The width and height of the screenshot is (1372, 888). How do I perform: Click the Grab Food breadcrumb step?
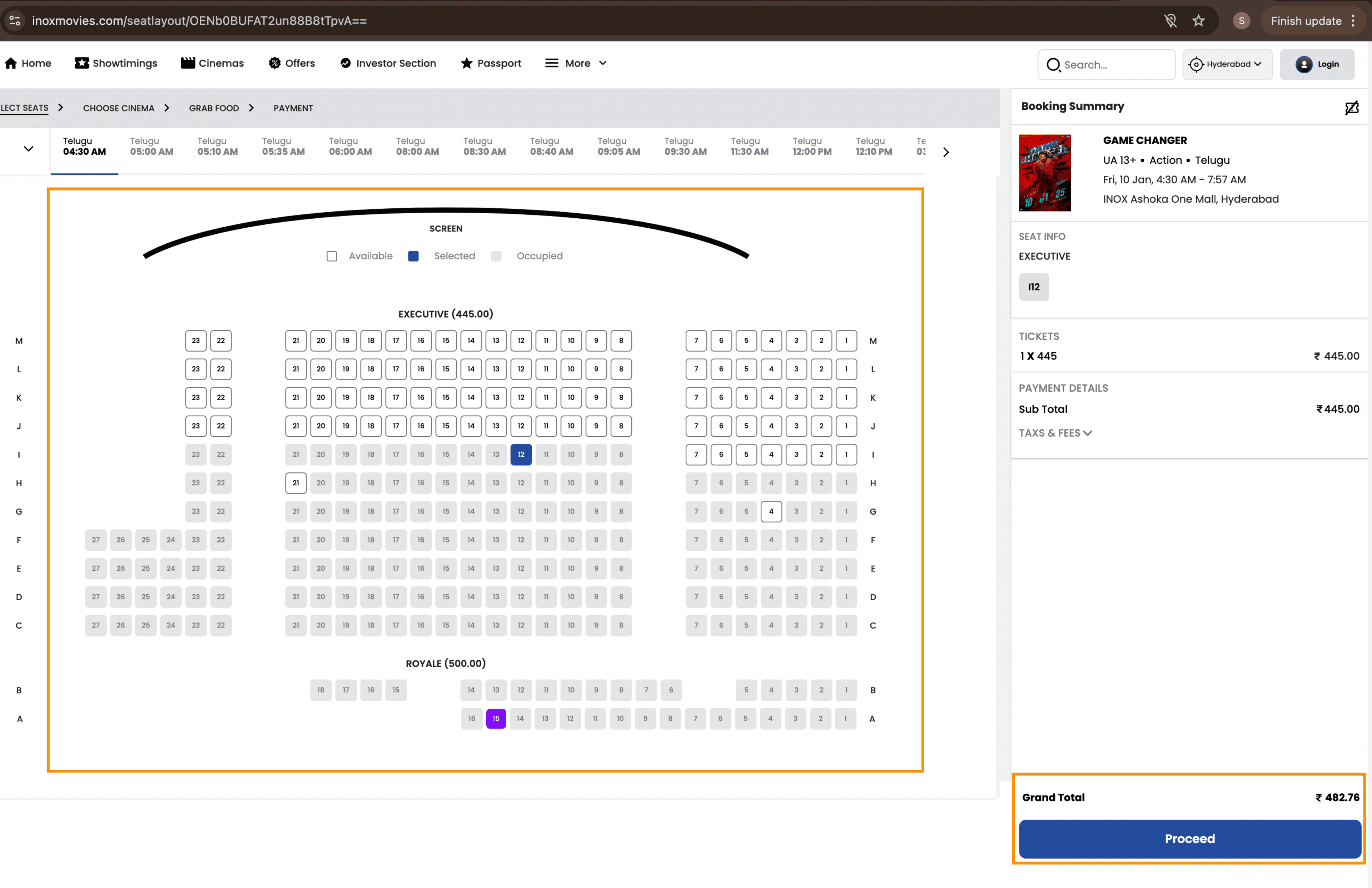(x=214, y=108)
